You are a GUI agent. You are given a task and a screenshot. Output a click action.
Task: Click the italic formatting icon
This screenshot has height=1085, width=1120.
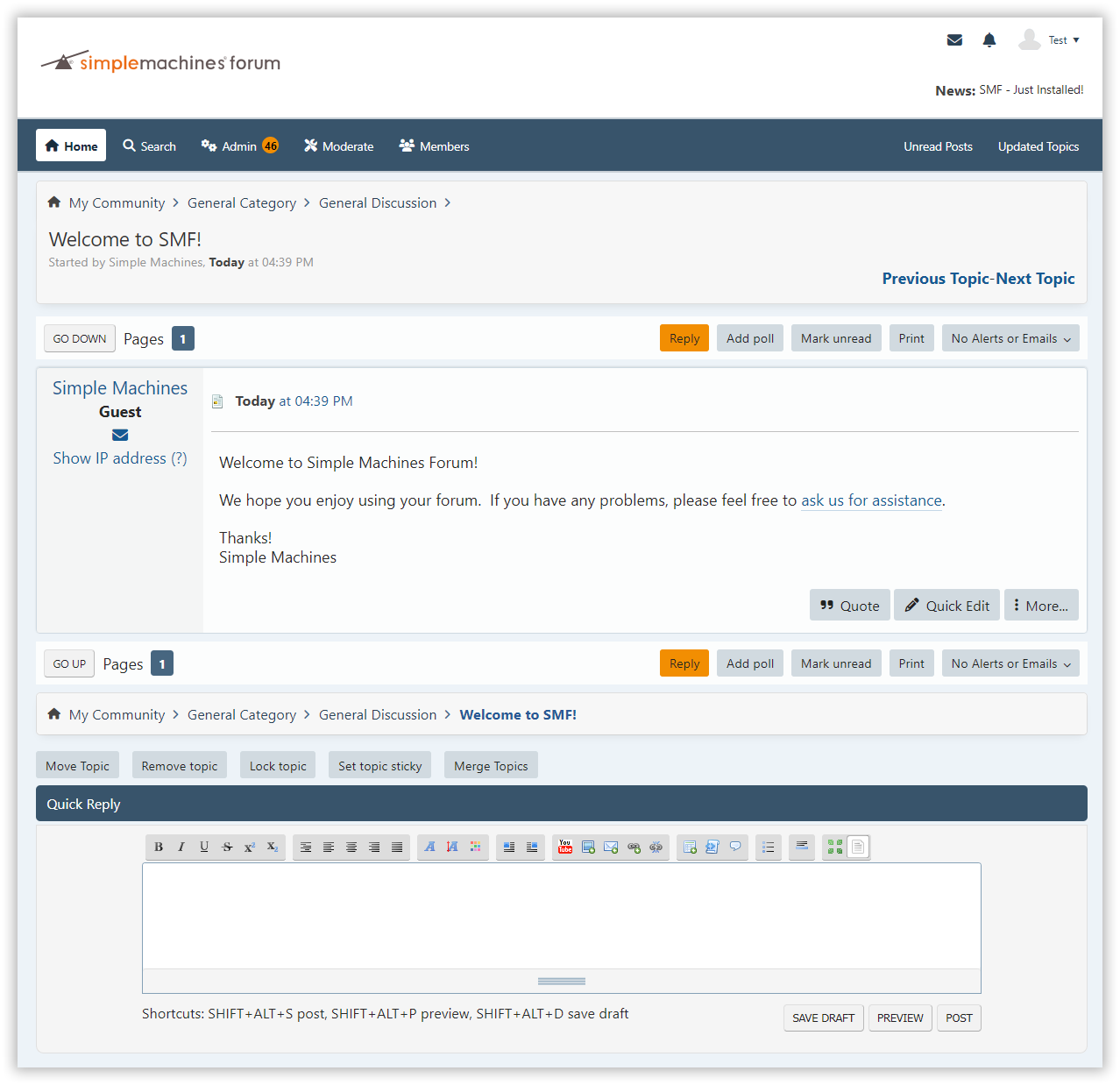(x=181, y=847)
